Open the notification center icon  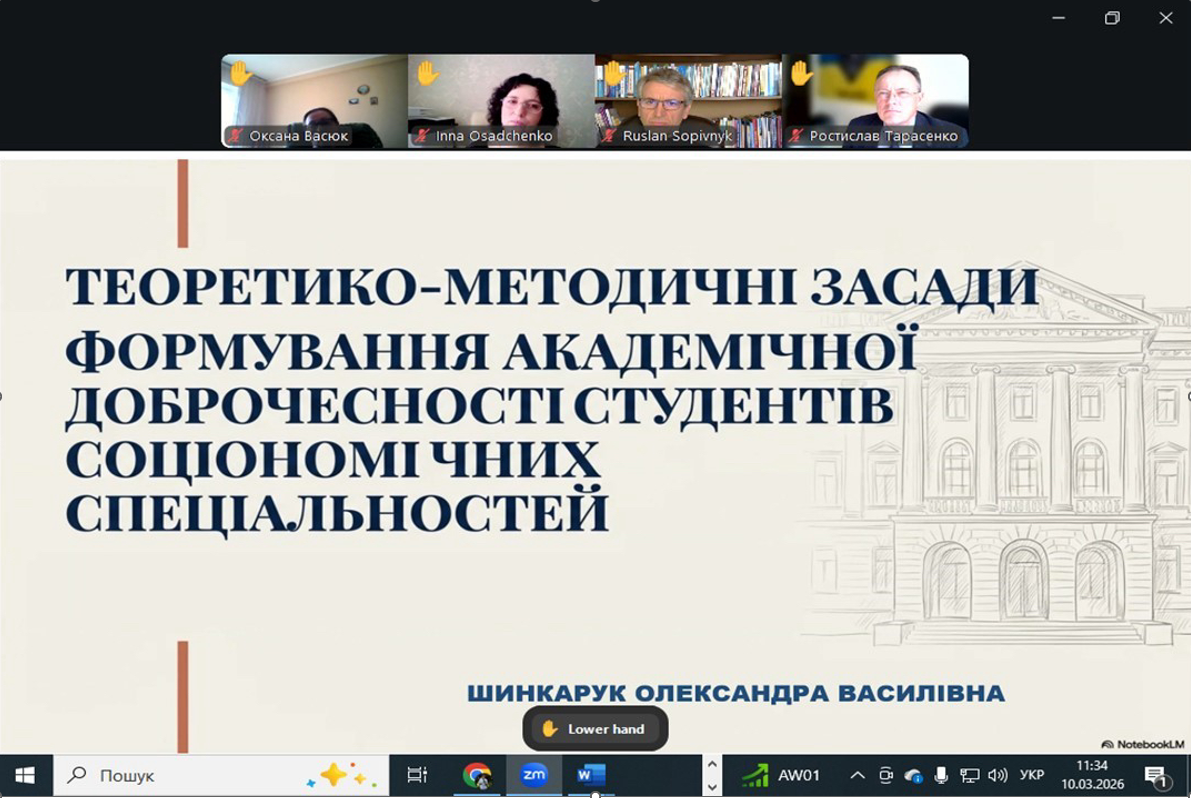tap(1156, 776)
